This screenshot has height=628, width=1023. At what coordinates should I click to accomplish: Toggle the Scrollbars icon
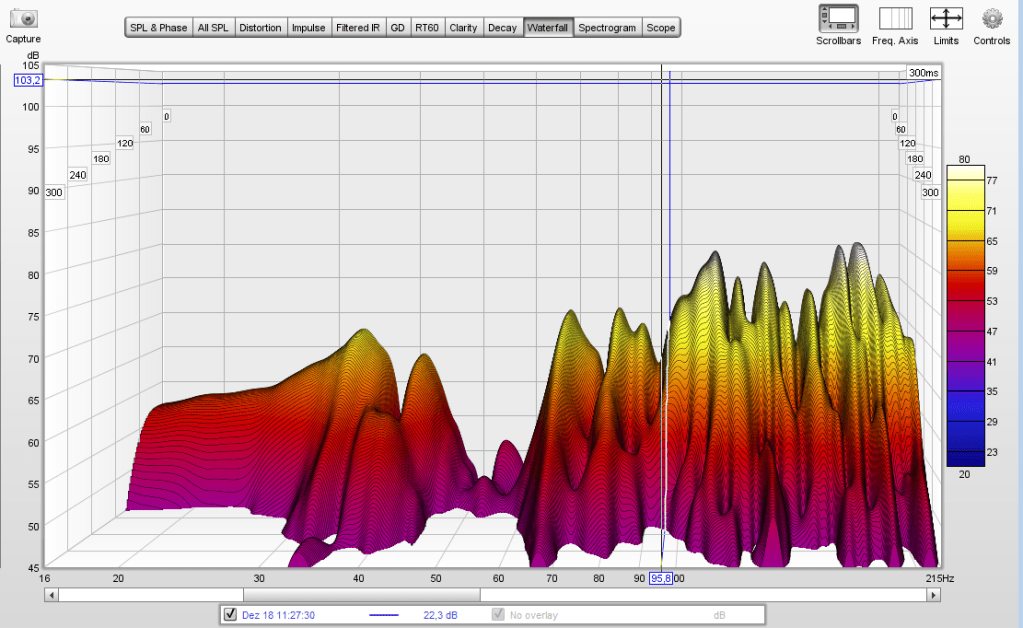pos(837,18)
